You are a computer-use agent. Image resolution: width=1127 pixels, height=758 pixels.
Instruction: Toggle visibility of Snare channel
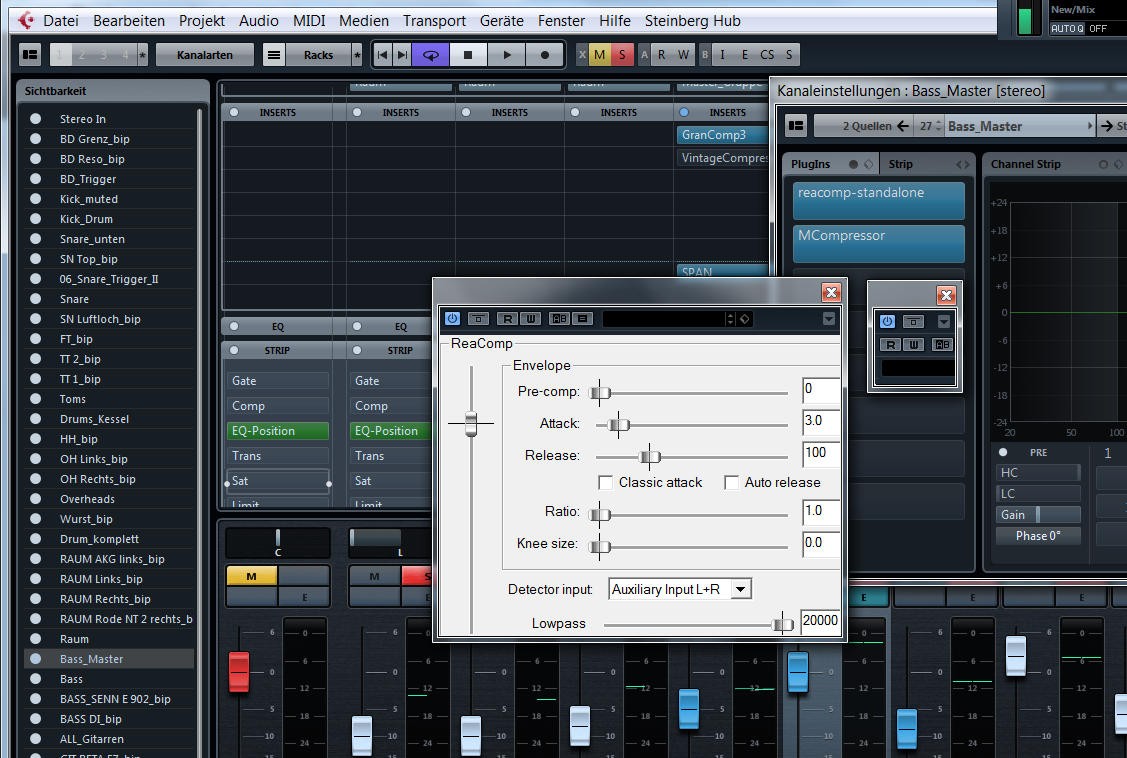(35, 298)
